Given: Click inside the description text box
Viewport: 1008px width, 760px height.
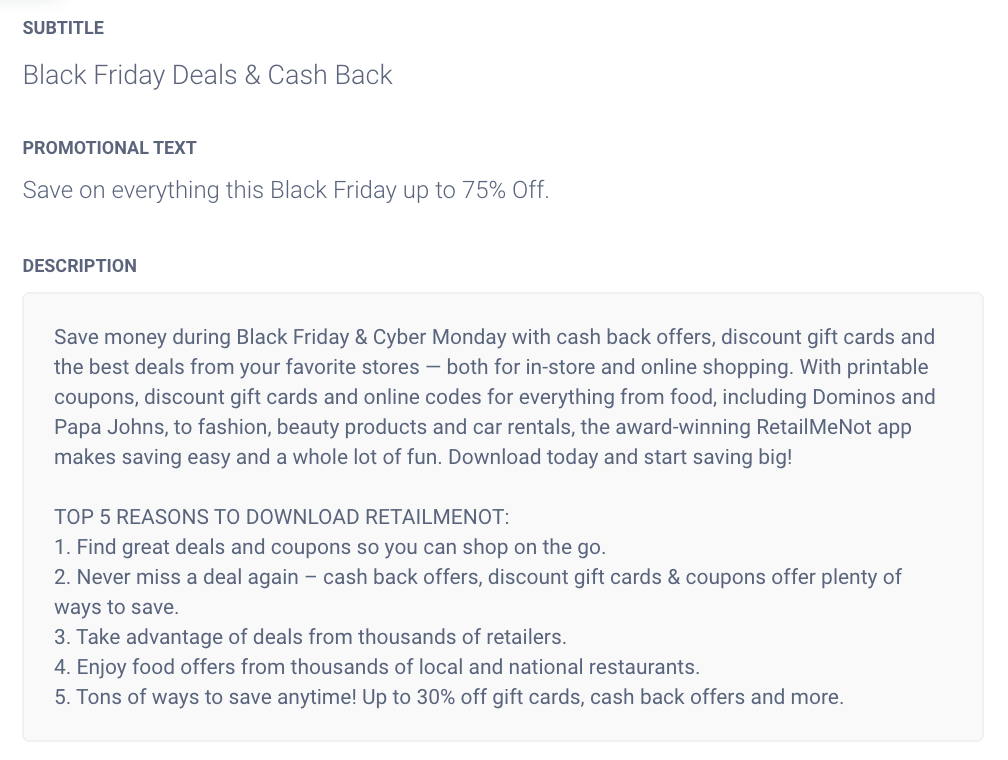Looking at the screenshot, I should [x=503, y=517].
